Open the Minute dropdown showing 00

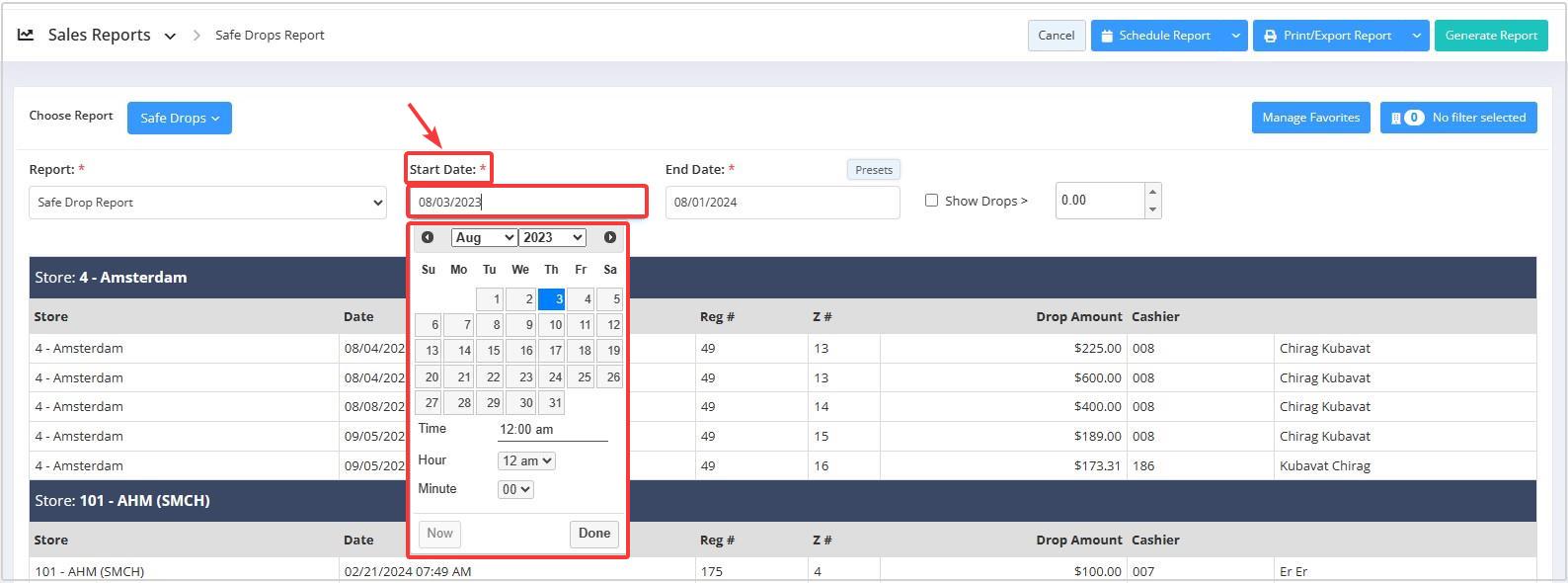click(x=515, y=489)
